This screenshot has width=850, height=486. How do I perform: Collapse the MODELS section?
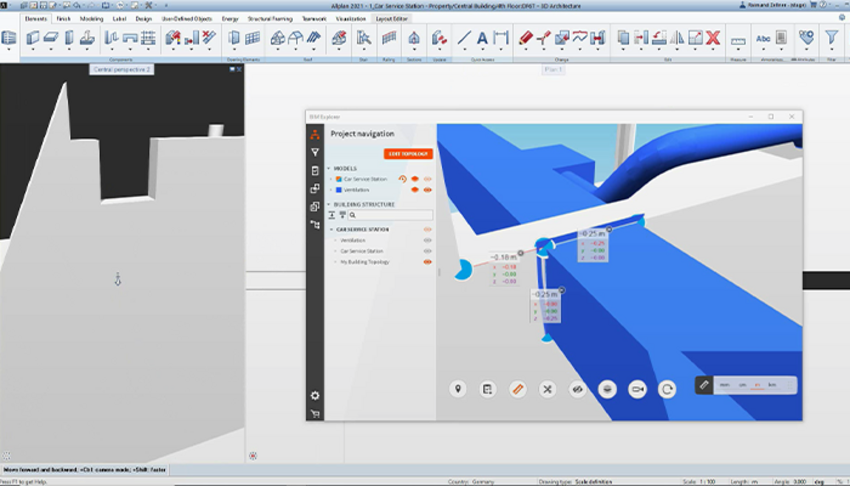coord(327,168)
